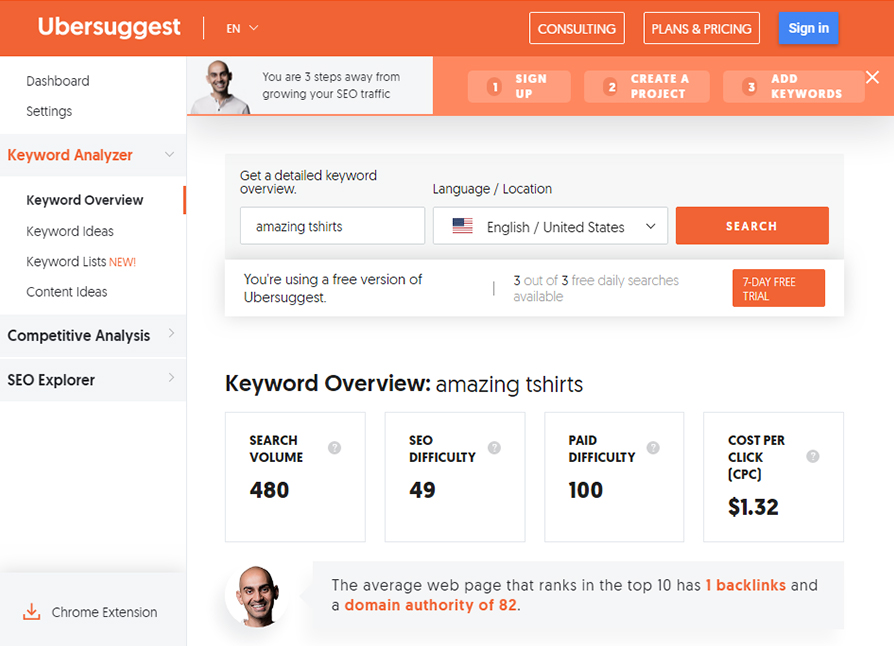The image size is (894, 646).
Task: Open the EN language dropdown
Action: pyautogui.click(x=242, y=28)
